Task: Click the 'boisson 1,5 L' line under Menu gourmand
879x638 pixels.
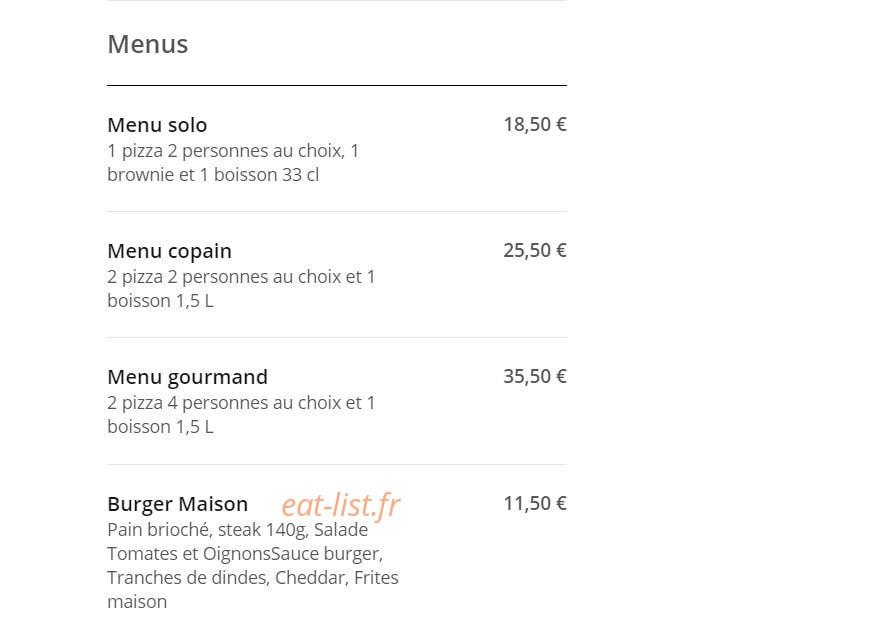Action: (160, 427)
